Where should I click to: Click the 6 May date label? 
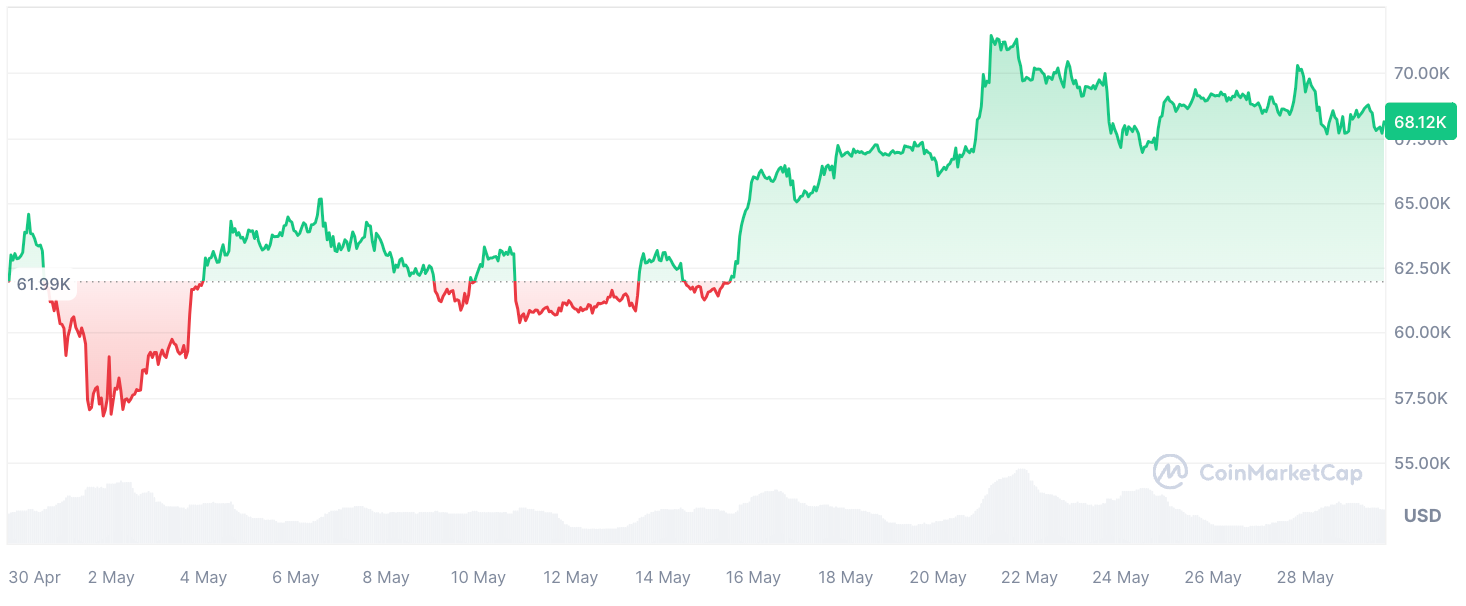[x=296, y=578]
